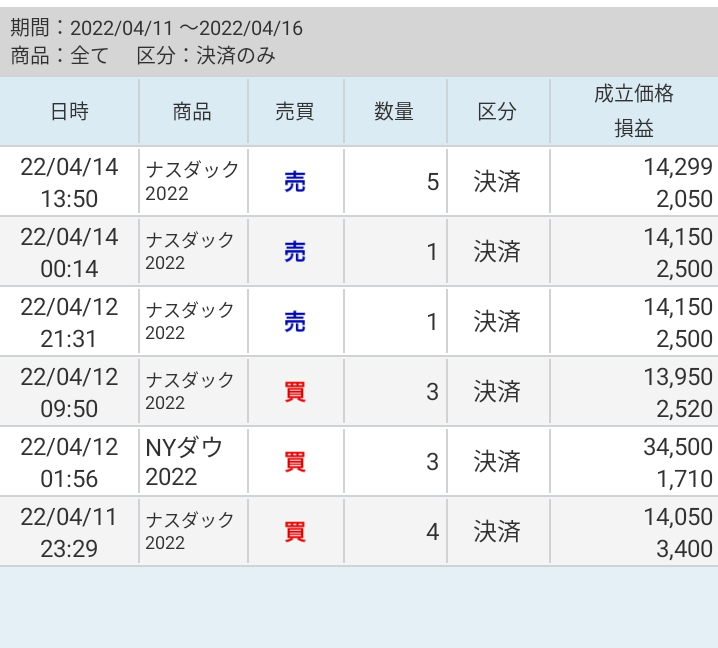Click the 商品：全て filter label
The image size is (718, 648).
(59, 56)
